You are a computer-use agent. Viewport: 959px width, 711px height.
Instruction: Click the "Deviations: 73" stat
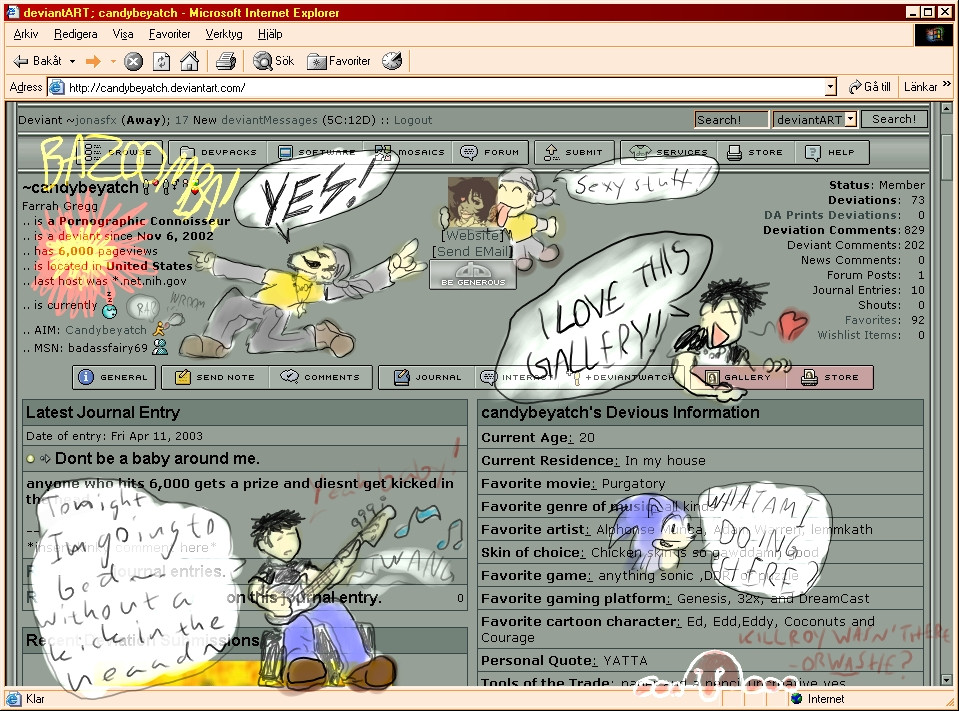(x=876, y=200)
